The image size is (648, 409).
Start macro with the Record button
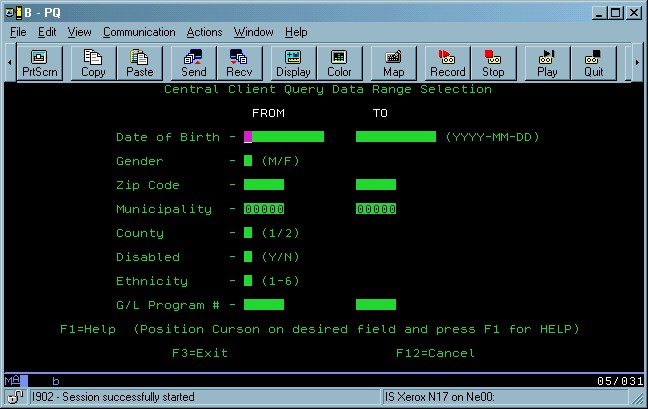click(447, 63)
